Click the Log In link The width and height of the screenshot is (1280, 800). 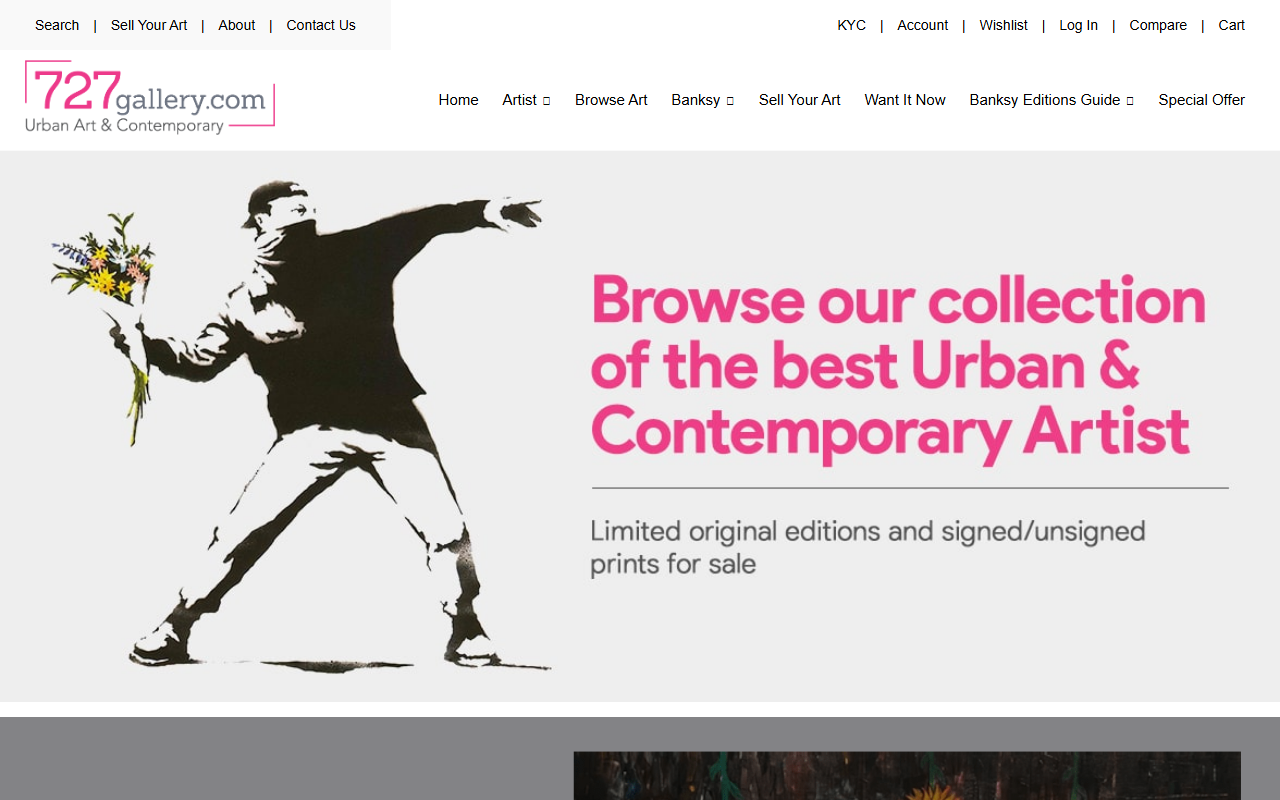(x=1078, y=25)
